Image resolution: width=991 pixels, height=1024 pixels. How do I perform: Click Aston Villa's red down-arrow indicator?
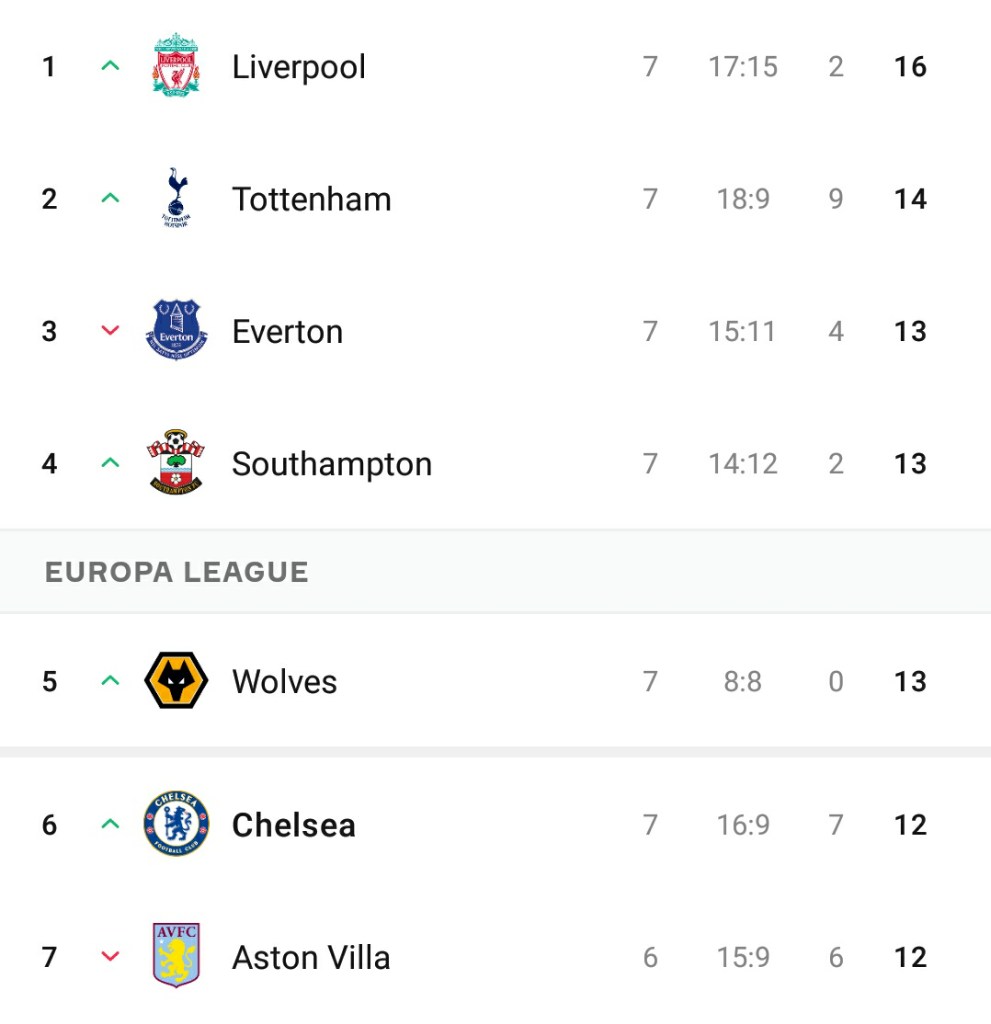click(110, 957)
